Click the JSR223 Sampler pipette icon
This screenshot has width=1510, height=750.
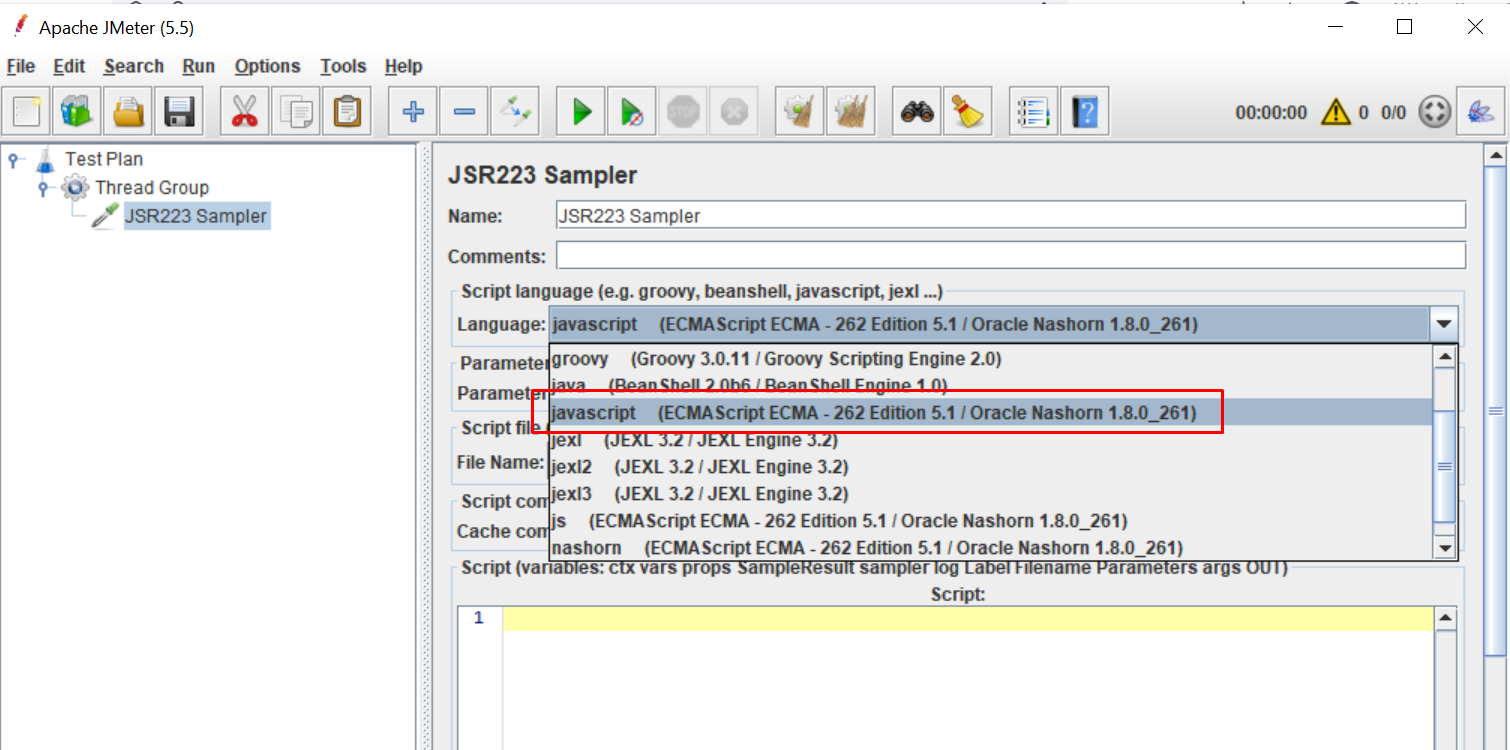pyautogui.click(x=104, y=216)
